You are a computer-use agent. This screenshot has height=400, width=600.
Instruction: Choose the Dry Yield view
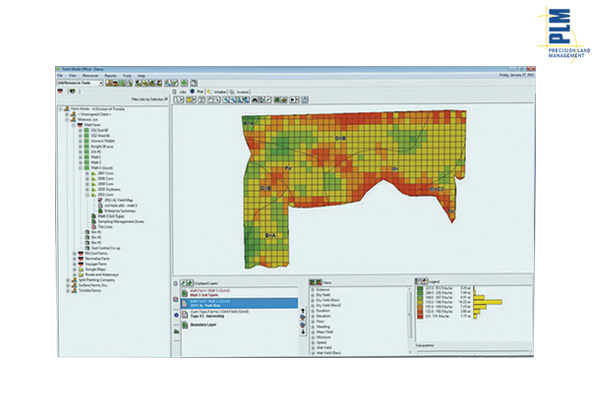click(323, 295)
